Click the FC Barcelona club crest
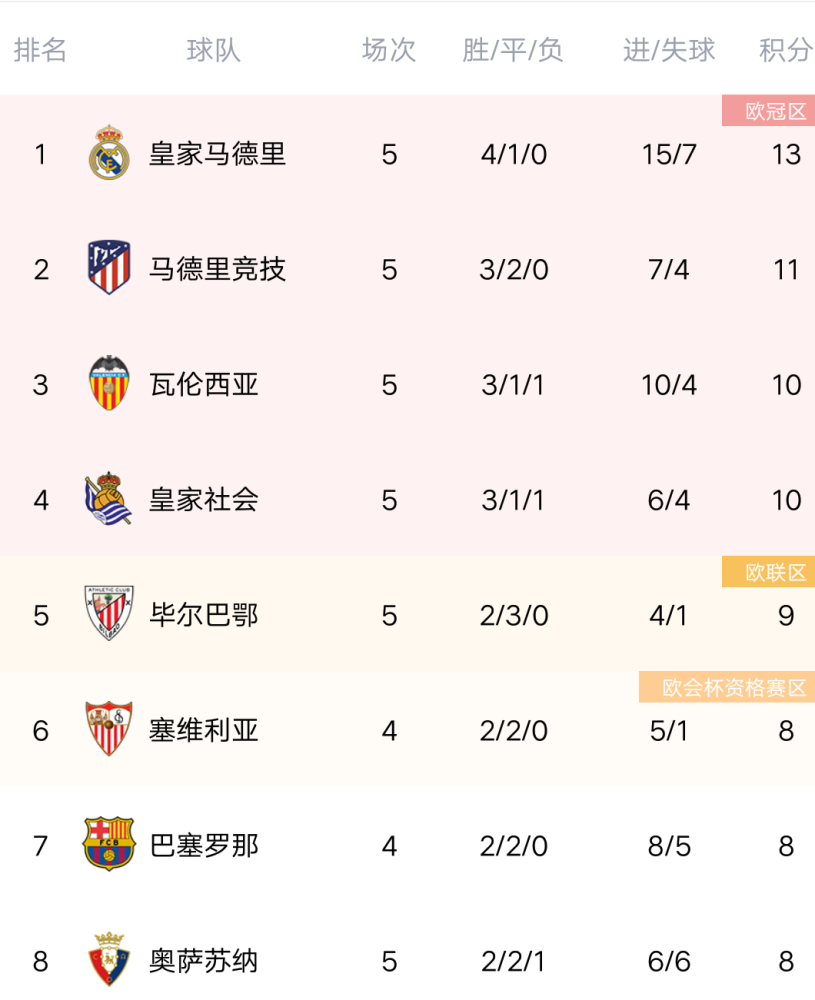Image resolution: width=815 pixels, height=1000 pixels. (x=109, y=844)
